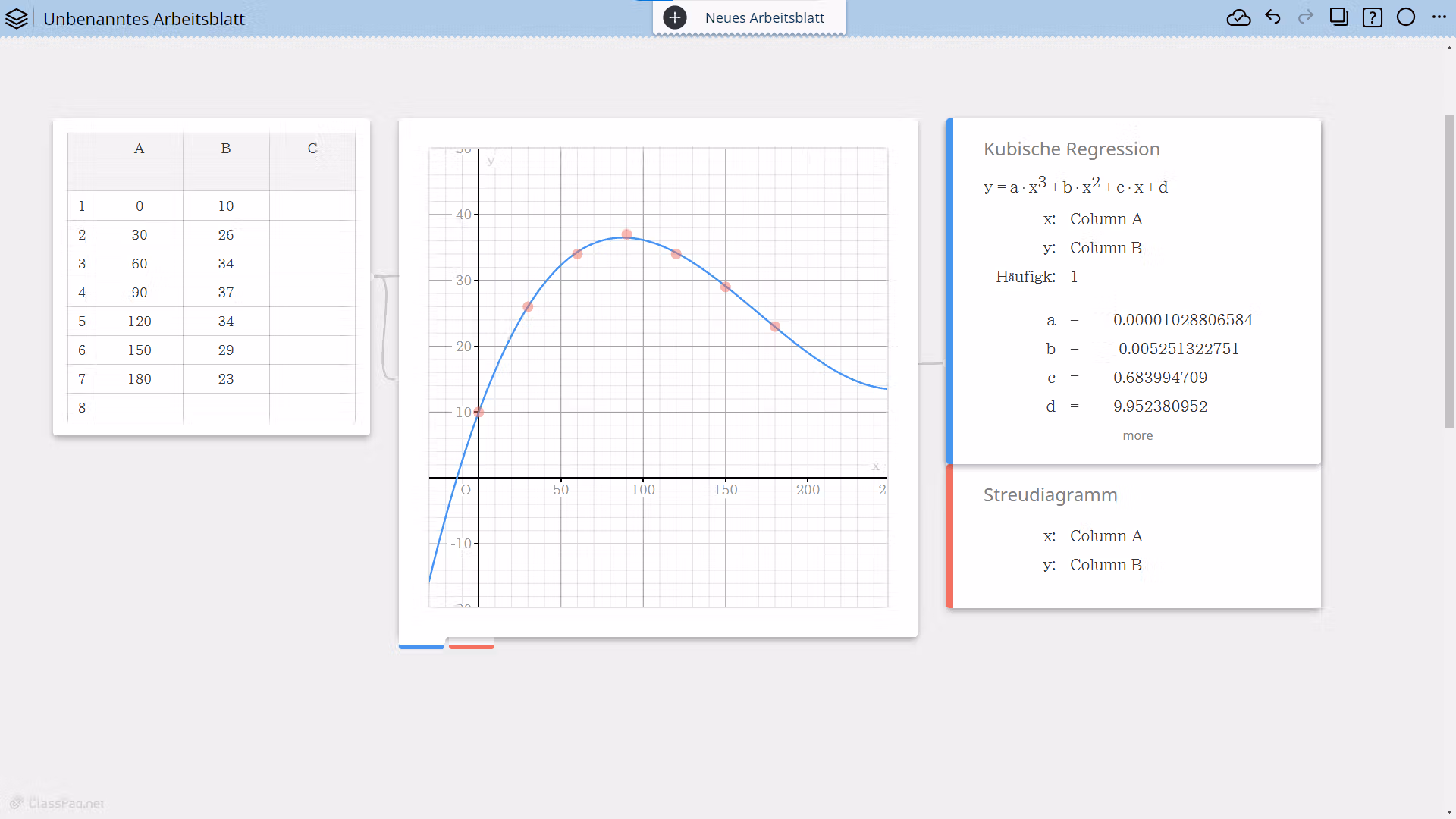Image resolution: width=1456 pixels, height=819 pixels.
Task: Click the Häufigk value 1 field
Action: tap(1074, 277)
